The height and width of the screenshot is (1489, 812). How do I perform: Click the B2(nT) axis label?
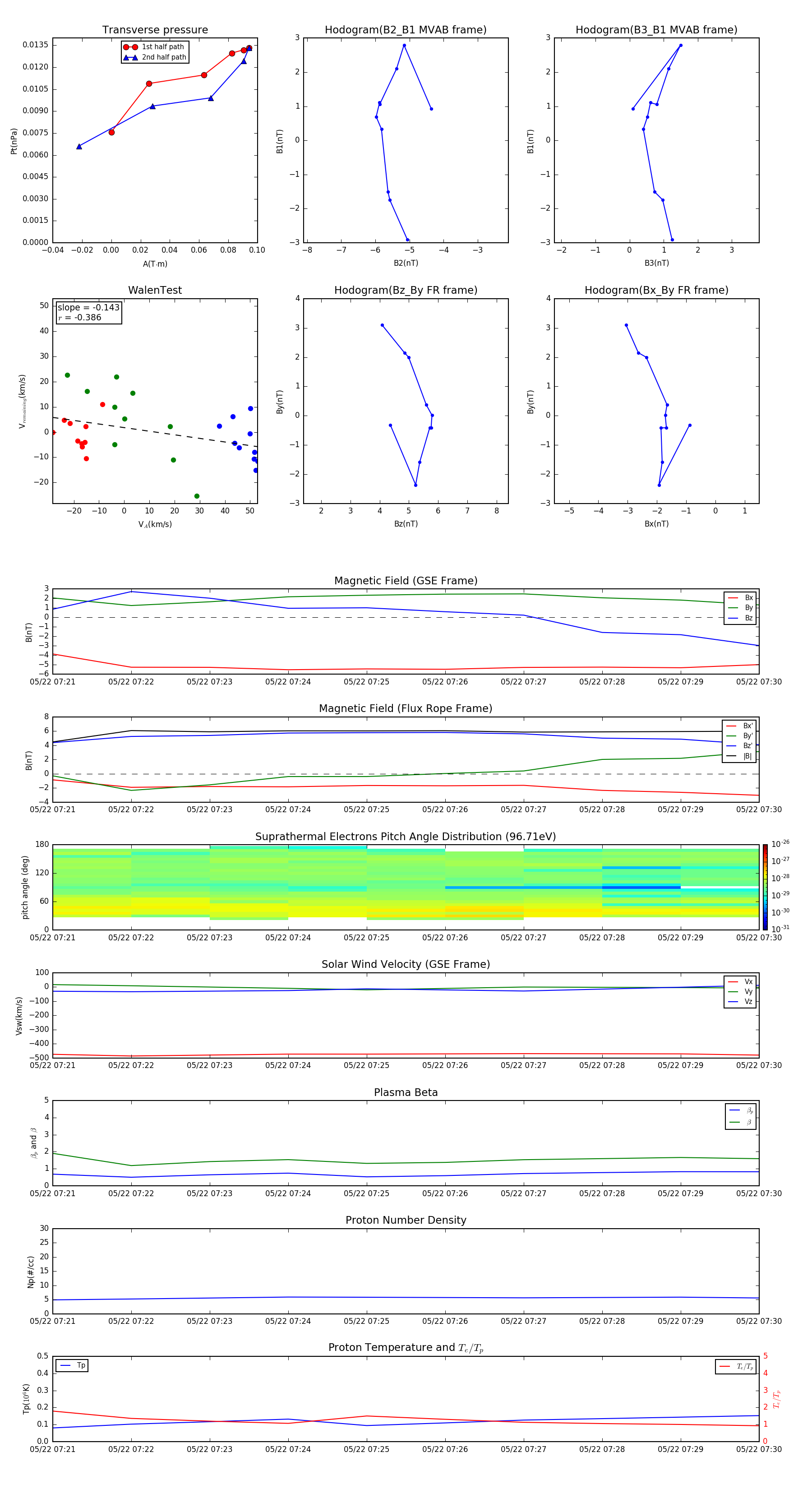(406, 263)
